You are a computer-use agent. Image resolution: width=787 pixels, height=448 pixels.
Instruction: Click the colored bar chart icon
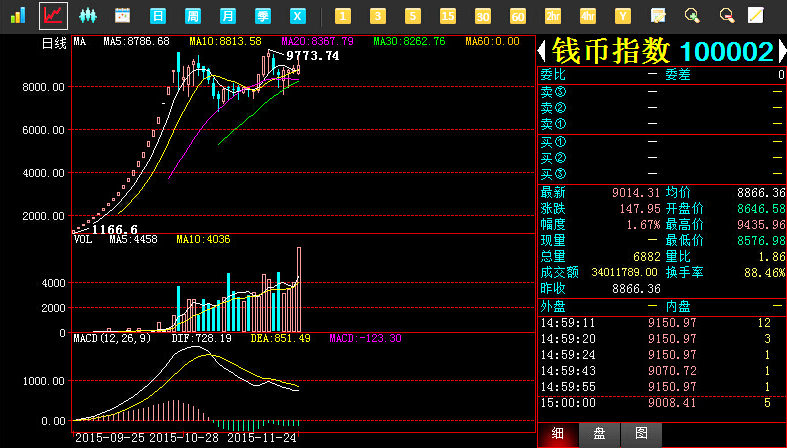pos(18,16)
